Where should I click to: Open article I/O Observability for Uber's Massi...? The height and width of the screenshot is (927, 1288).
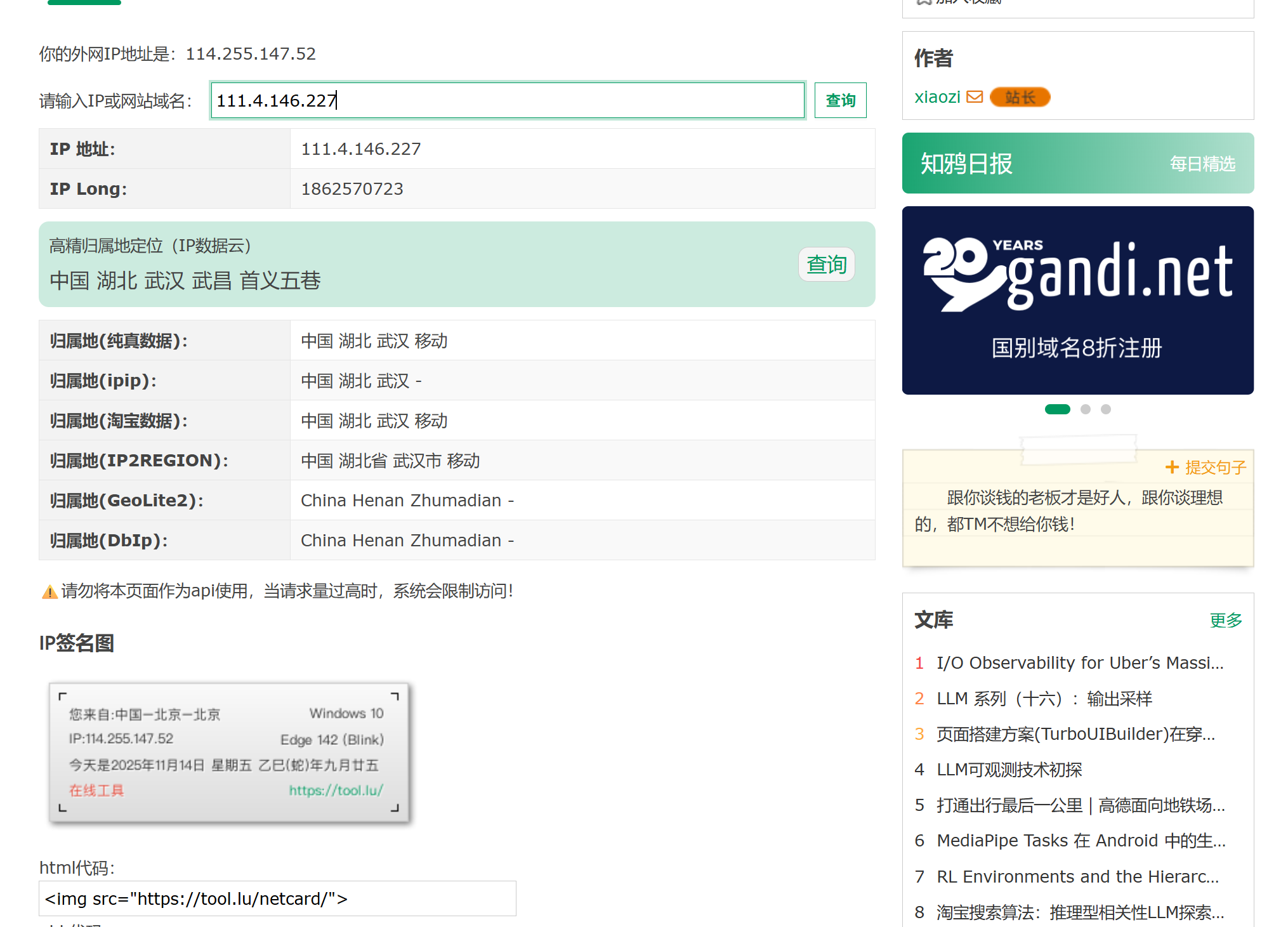[1079, 663]
